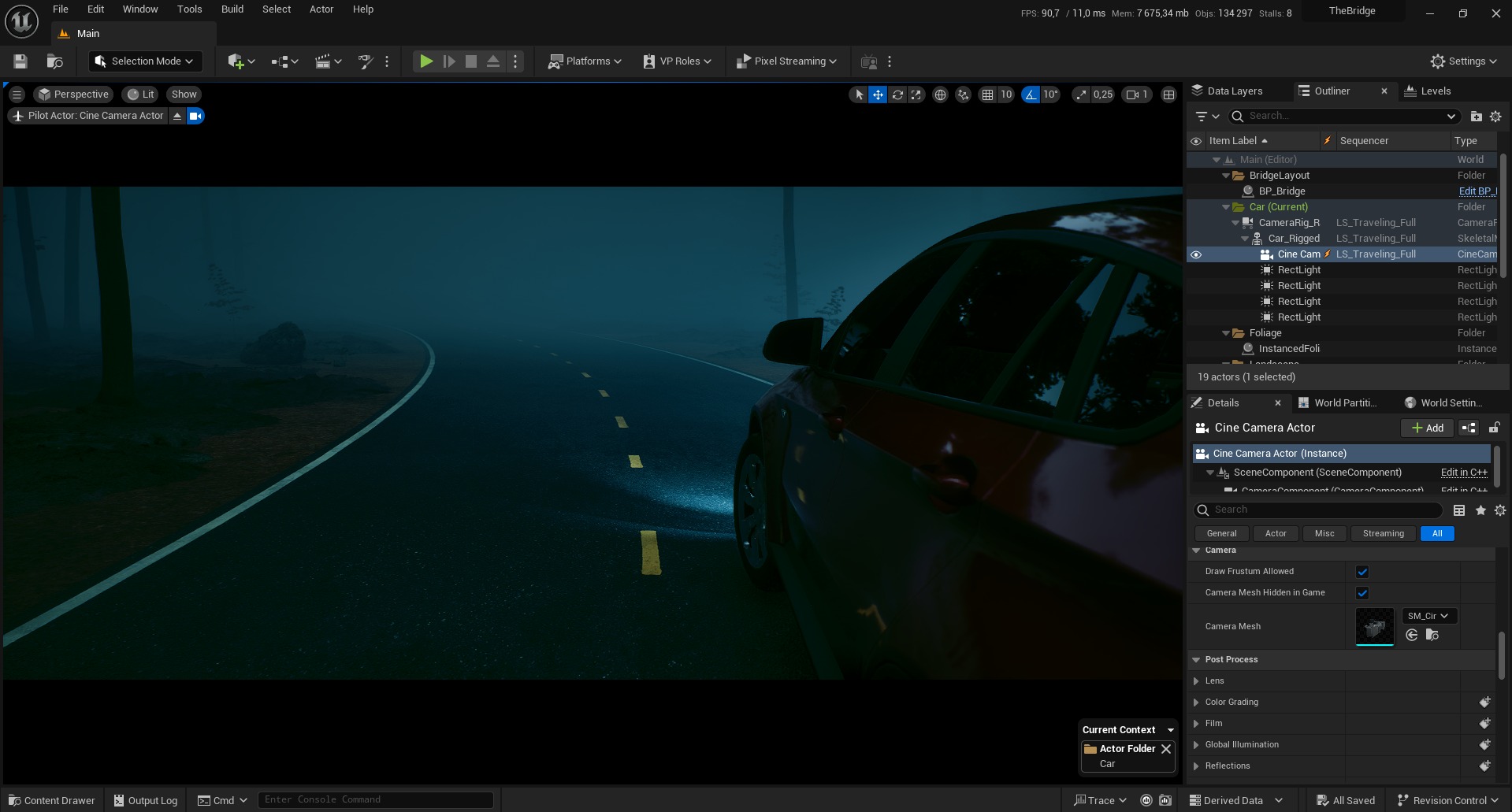Activate the rotate gizmo tool
Screen dimensions: 1512x812
coord(897,95)
